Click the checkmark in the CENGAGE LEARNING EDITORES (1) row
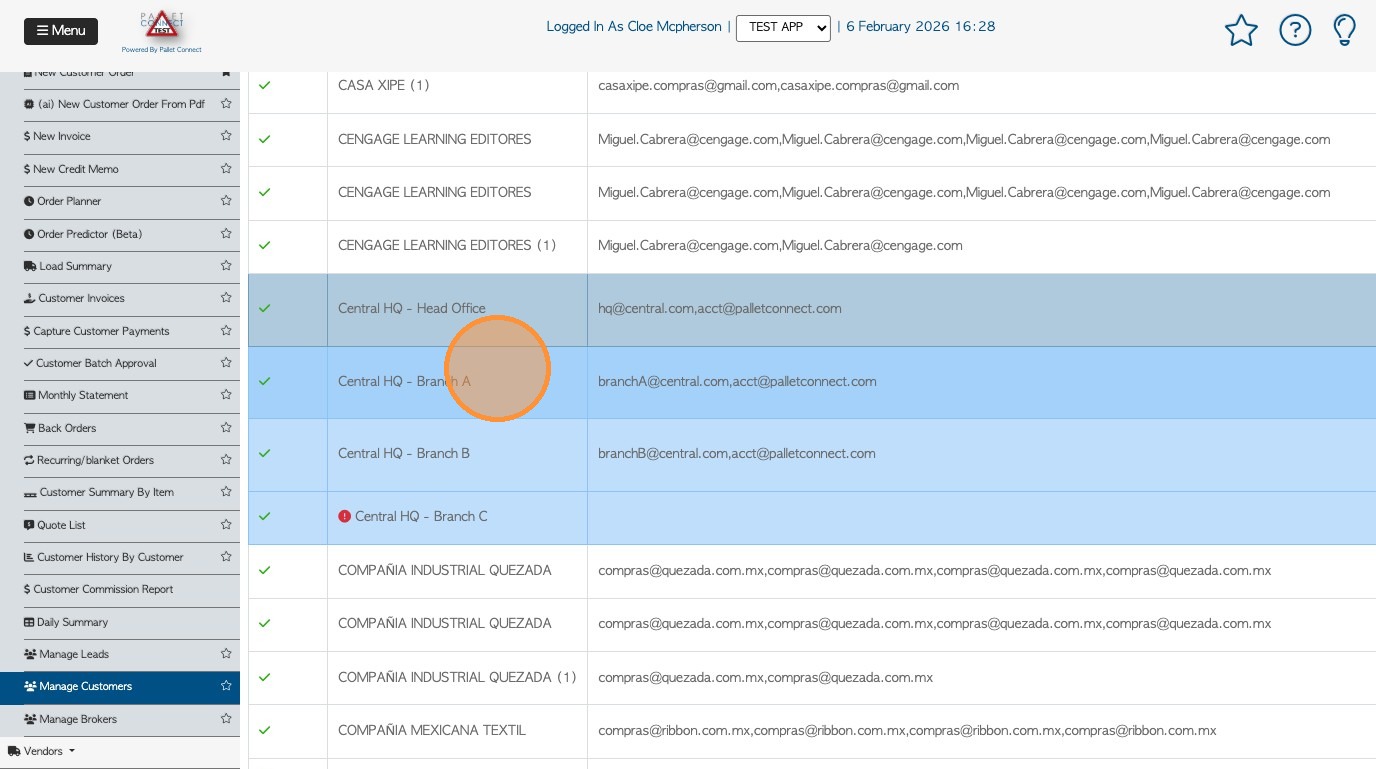The image size is (1376, 769). [265, 246]
